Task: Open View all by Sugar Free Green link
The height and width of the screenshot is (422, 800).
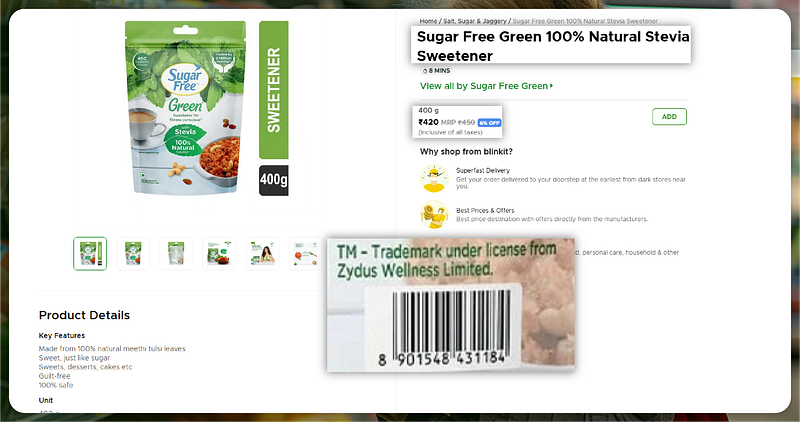Action: pos(486,86)
